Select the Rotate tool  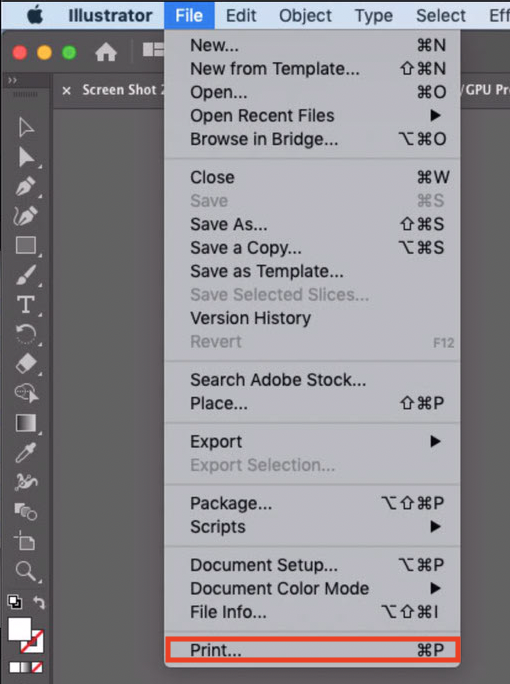click(x=26, y=334)
